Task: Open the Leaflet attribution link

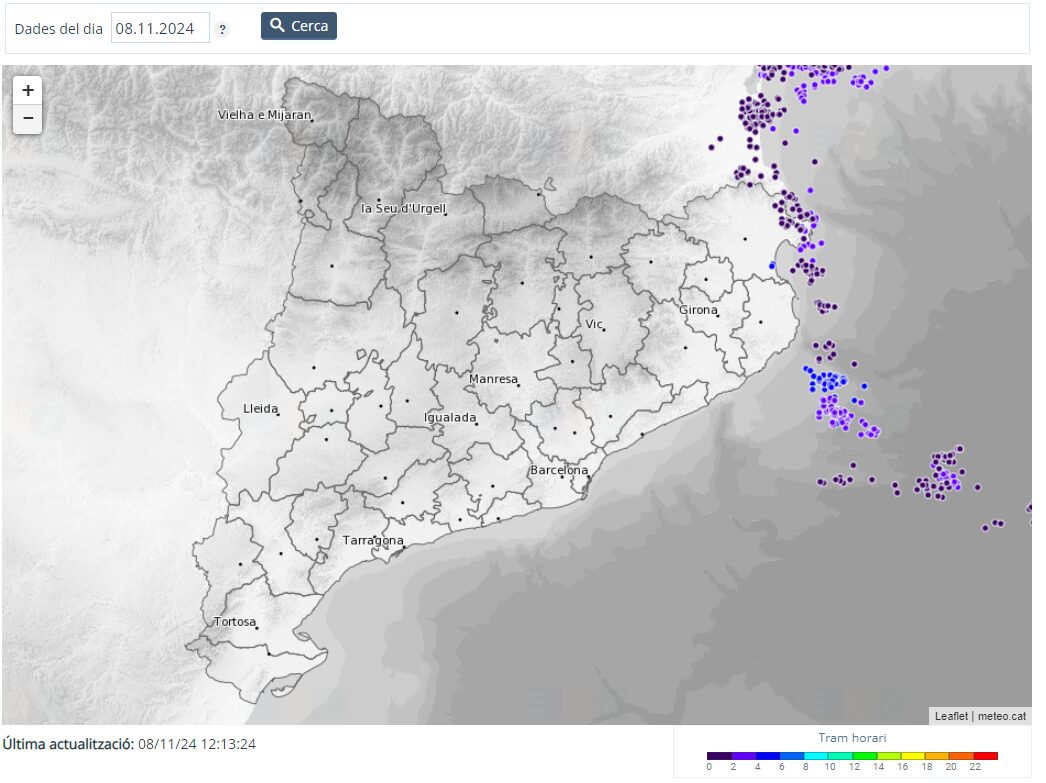Action: [951, 716]
